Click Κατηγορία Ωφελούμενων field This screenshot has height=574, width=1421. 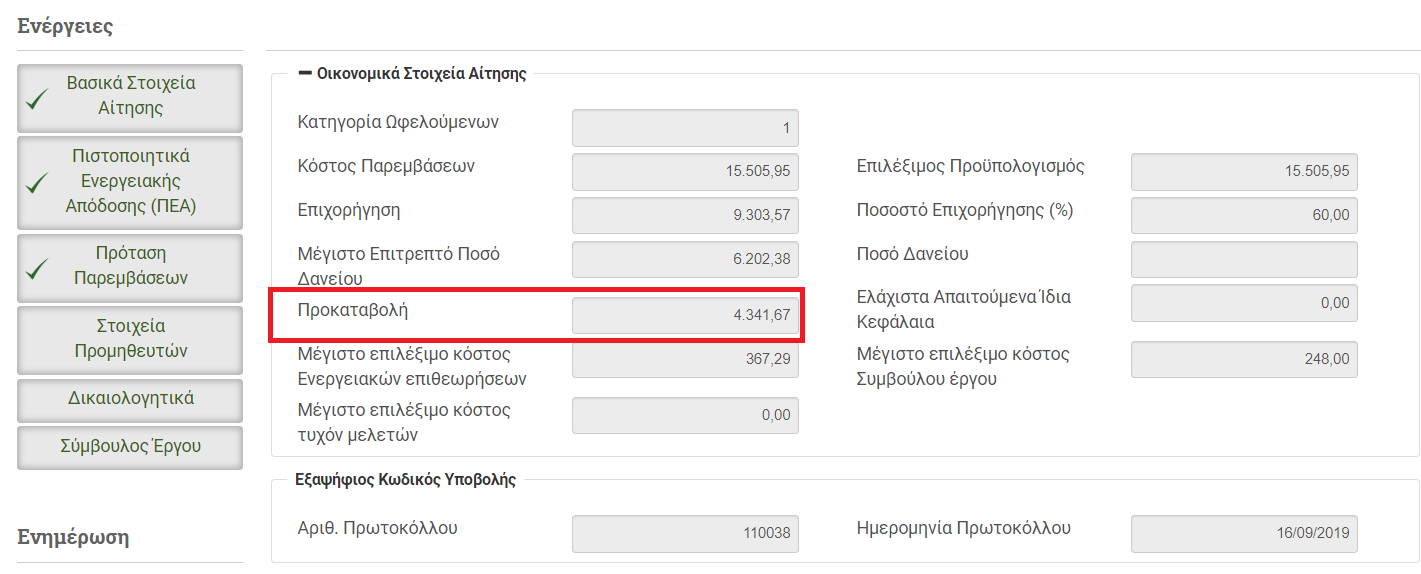coord(685,128)
